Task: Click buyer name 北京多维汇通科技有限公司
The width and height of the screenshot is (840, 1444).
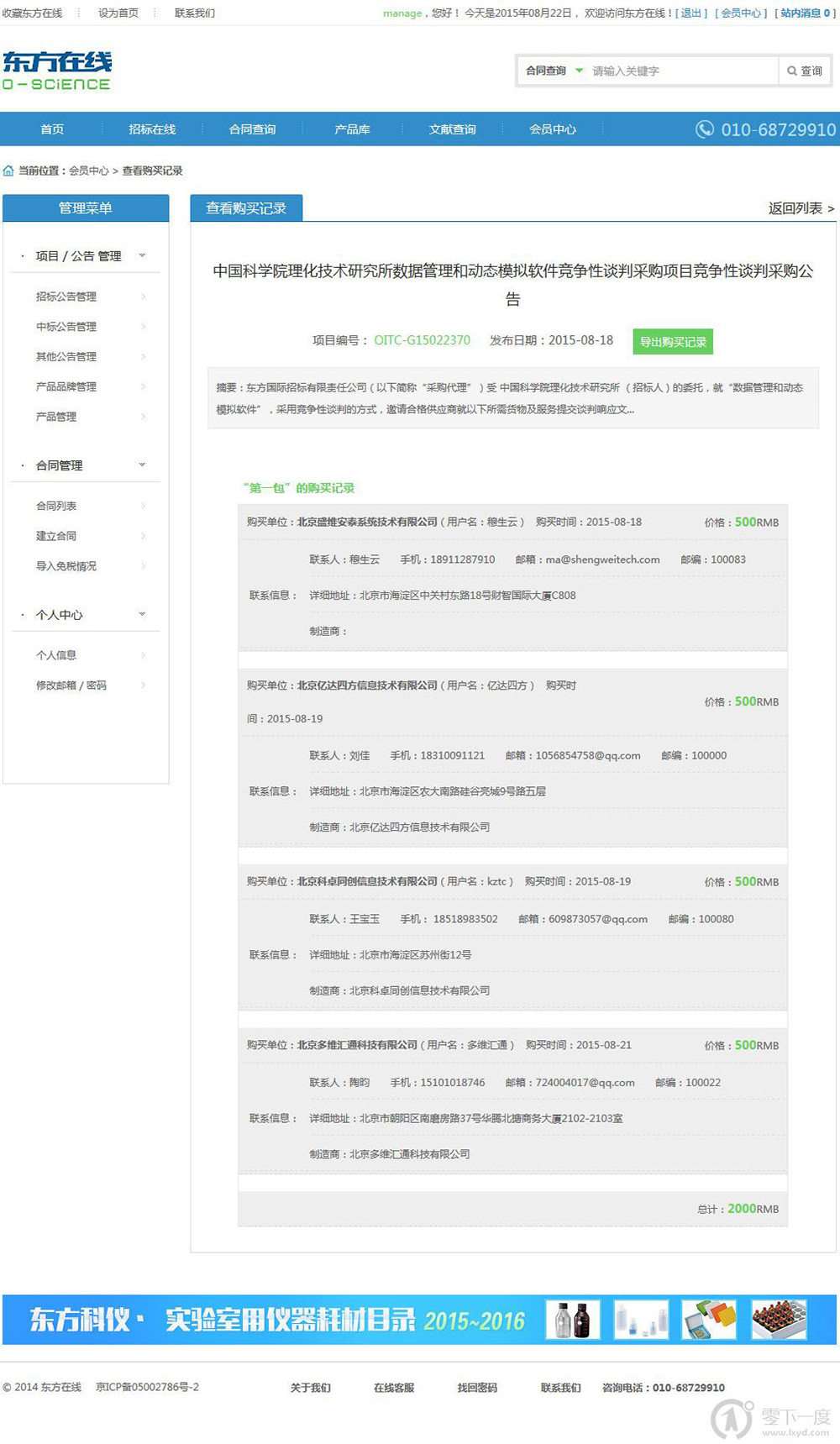Action: [x=357, y=1045]
